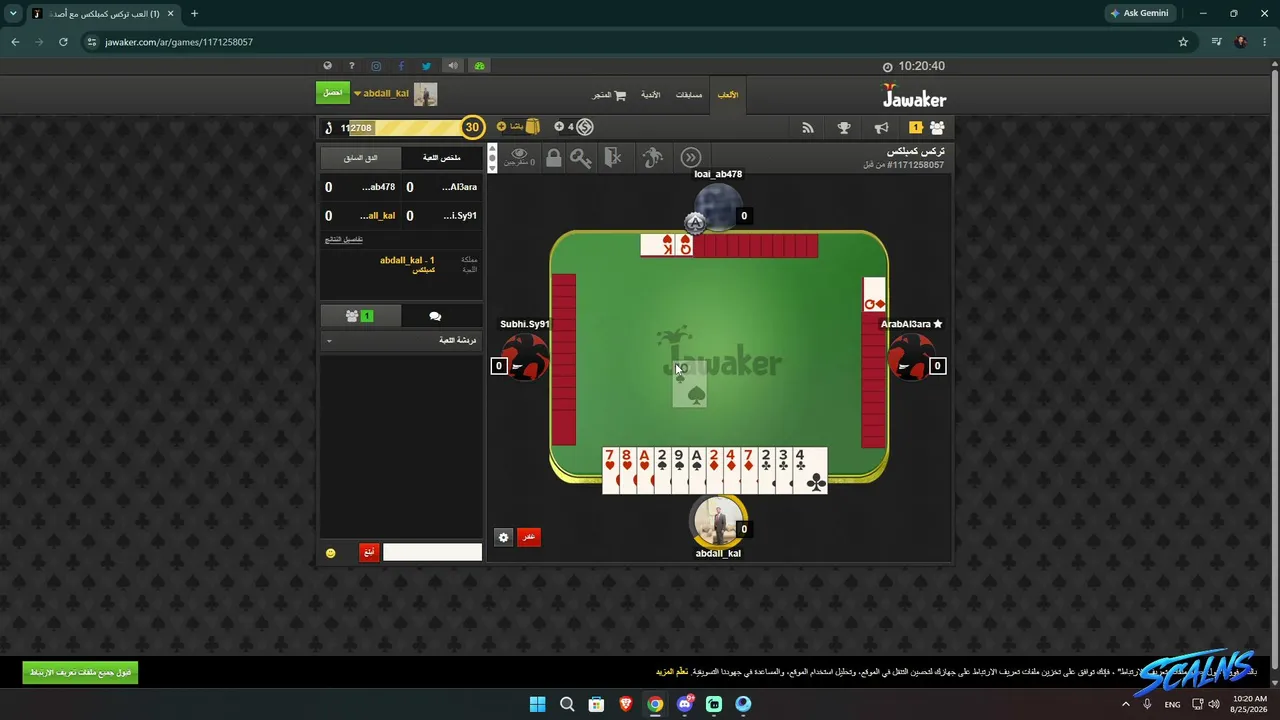Click the jester mascot icon in toolbar
1280x720 pixels.
click(653, 157)
